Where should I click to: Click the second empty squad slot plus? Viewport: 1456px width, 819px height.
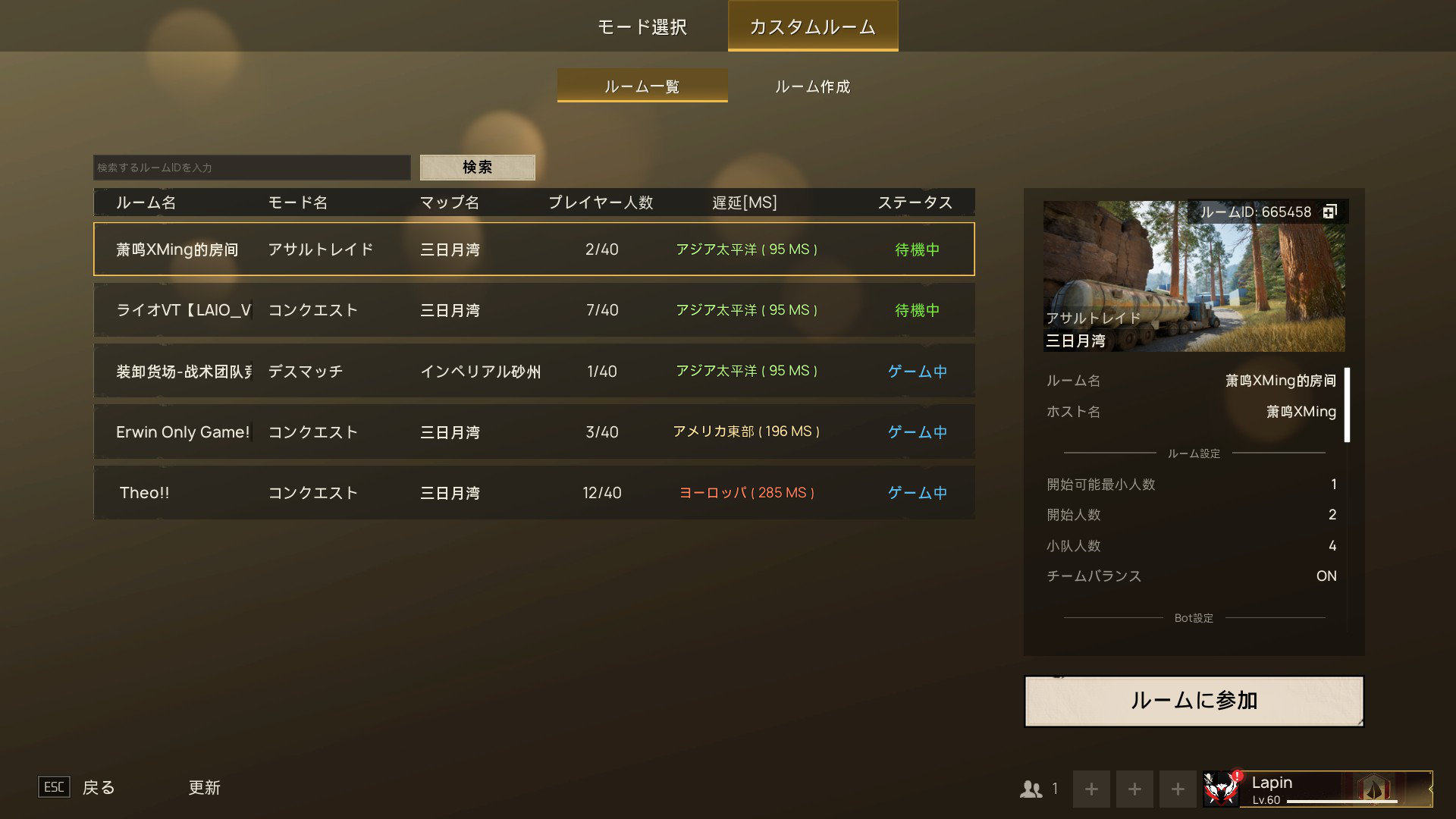(1134, 789)
